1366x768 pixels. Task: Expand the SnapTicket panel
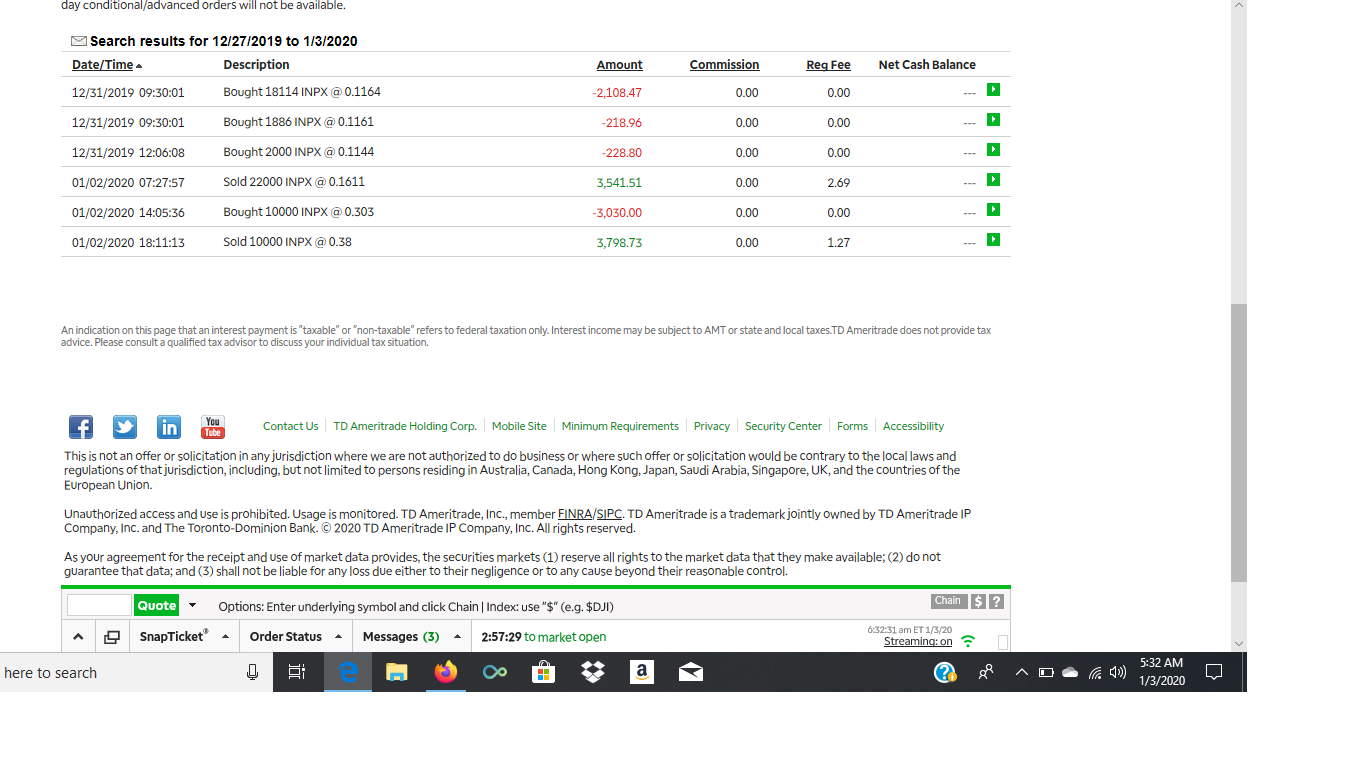[x=174, y=637]
